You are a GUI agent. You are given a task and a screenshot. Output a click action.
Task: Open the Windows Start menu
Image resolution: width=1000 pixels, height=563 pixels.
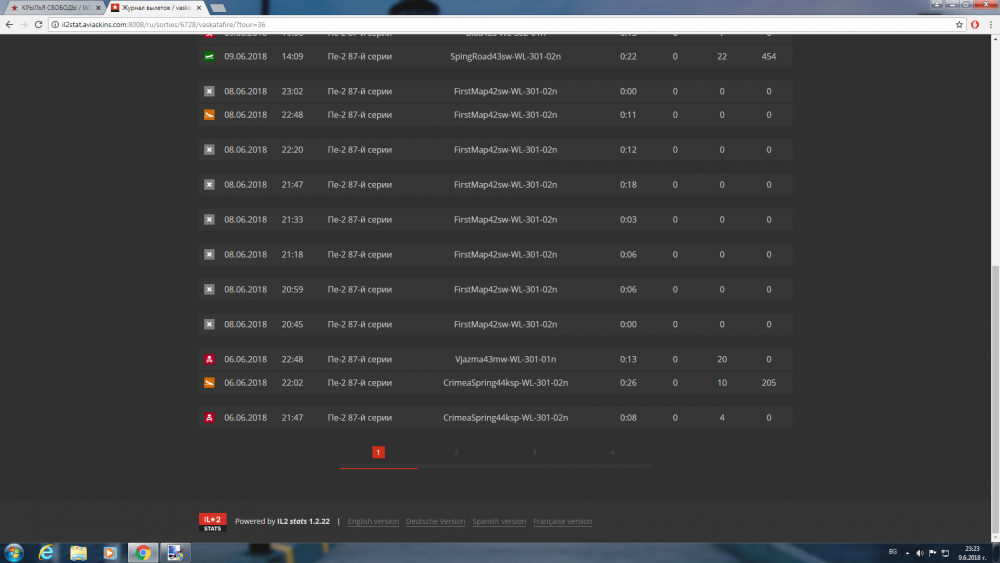coord(13,553)
